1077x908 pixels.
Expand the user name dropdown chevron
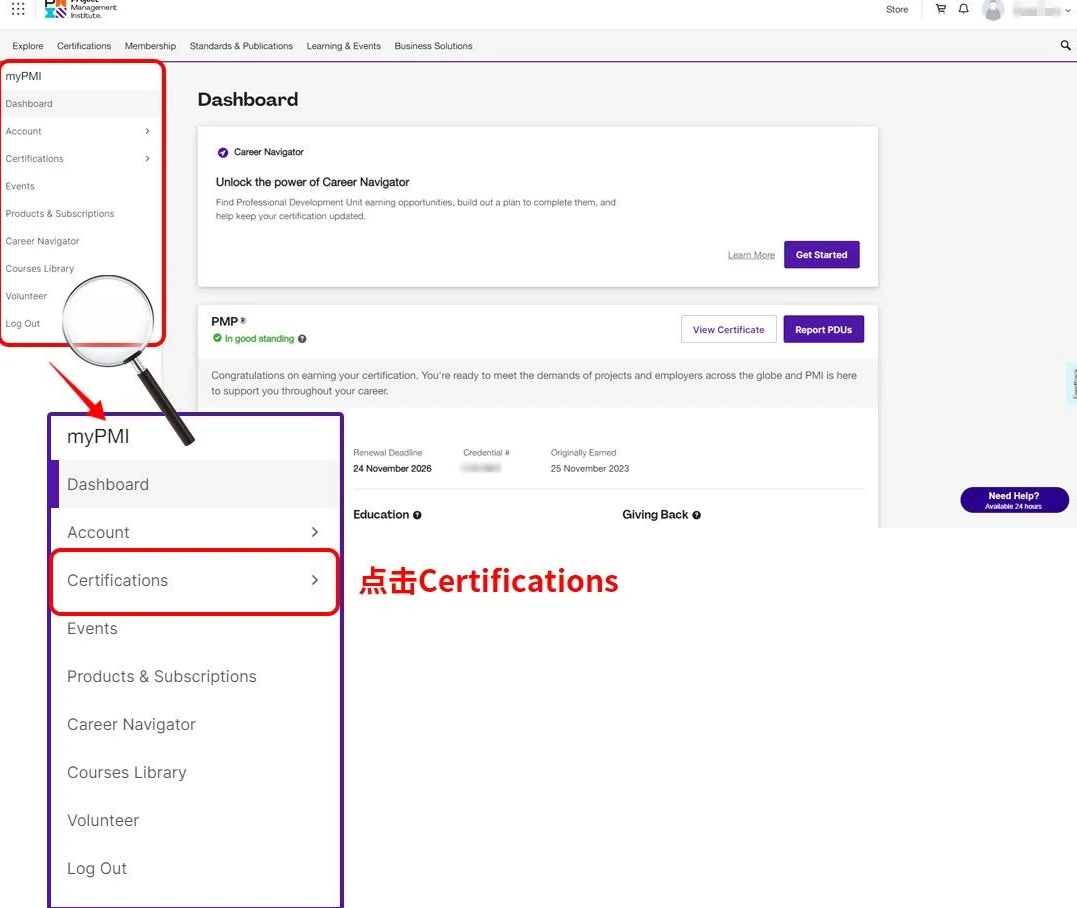(x=1067, y=10)
